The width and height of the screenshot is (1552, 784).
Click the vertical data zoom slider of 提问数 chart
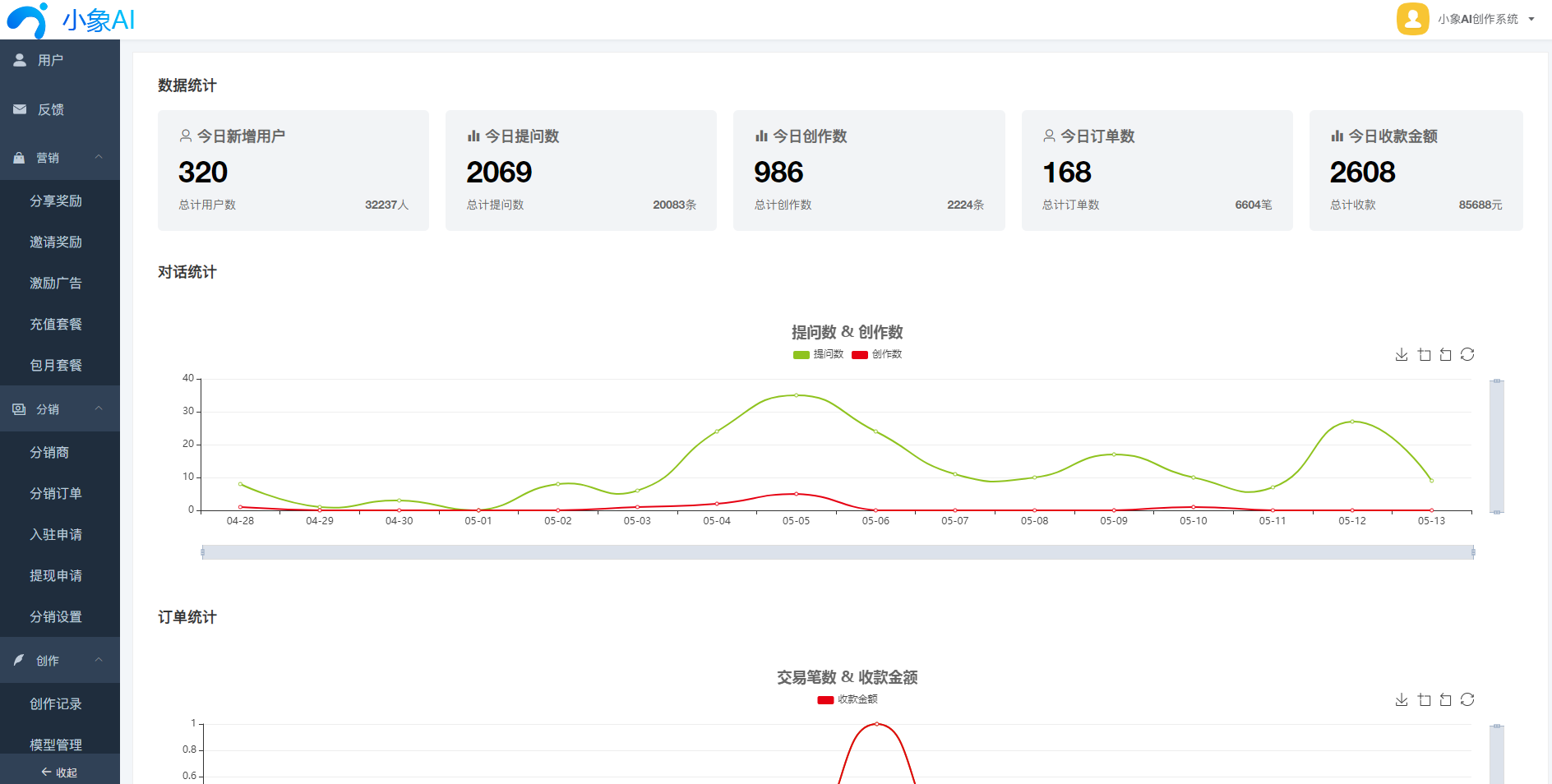click(1497, 446)
